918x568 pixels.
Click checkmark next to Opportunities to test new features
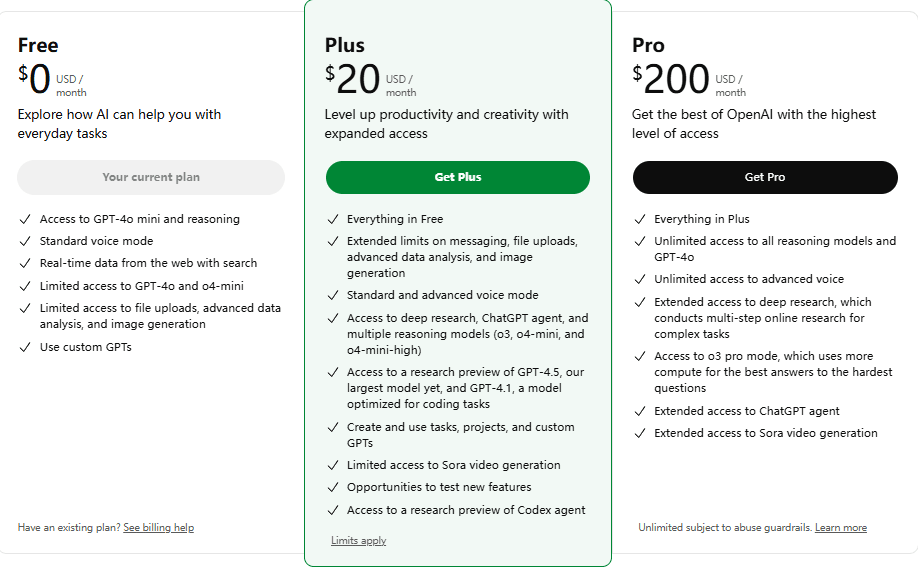pos(332,487)
